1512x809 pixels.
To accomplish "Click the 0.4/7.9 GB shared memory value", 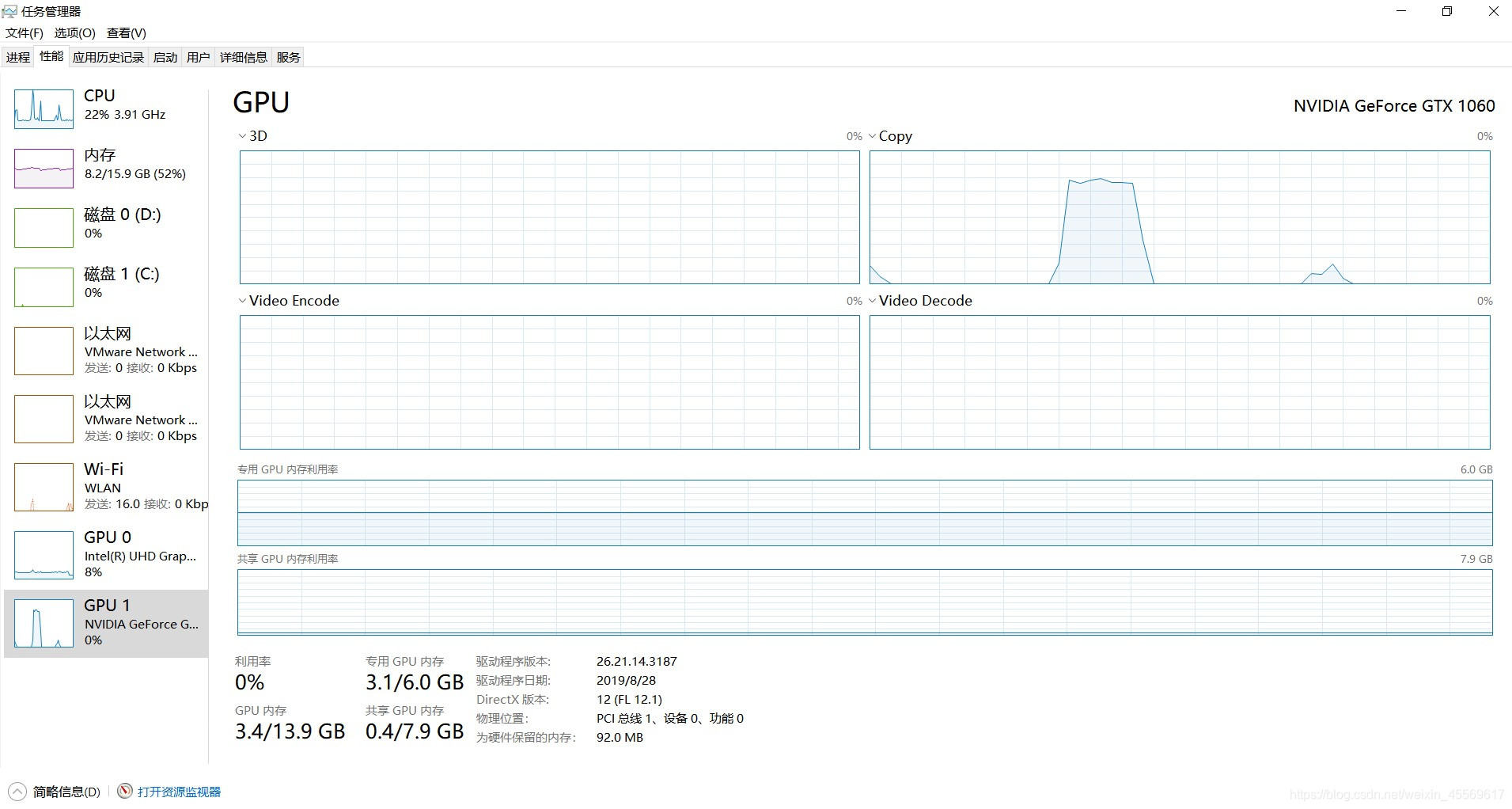I will click(415, 731).
